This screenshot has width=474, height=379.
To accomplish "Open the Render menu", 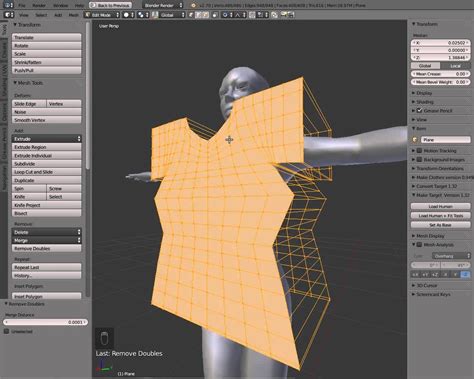I will (x=39, y=5).
